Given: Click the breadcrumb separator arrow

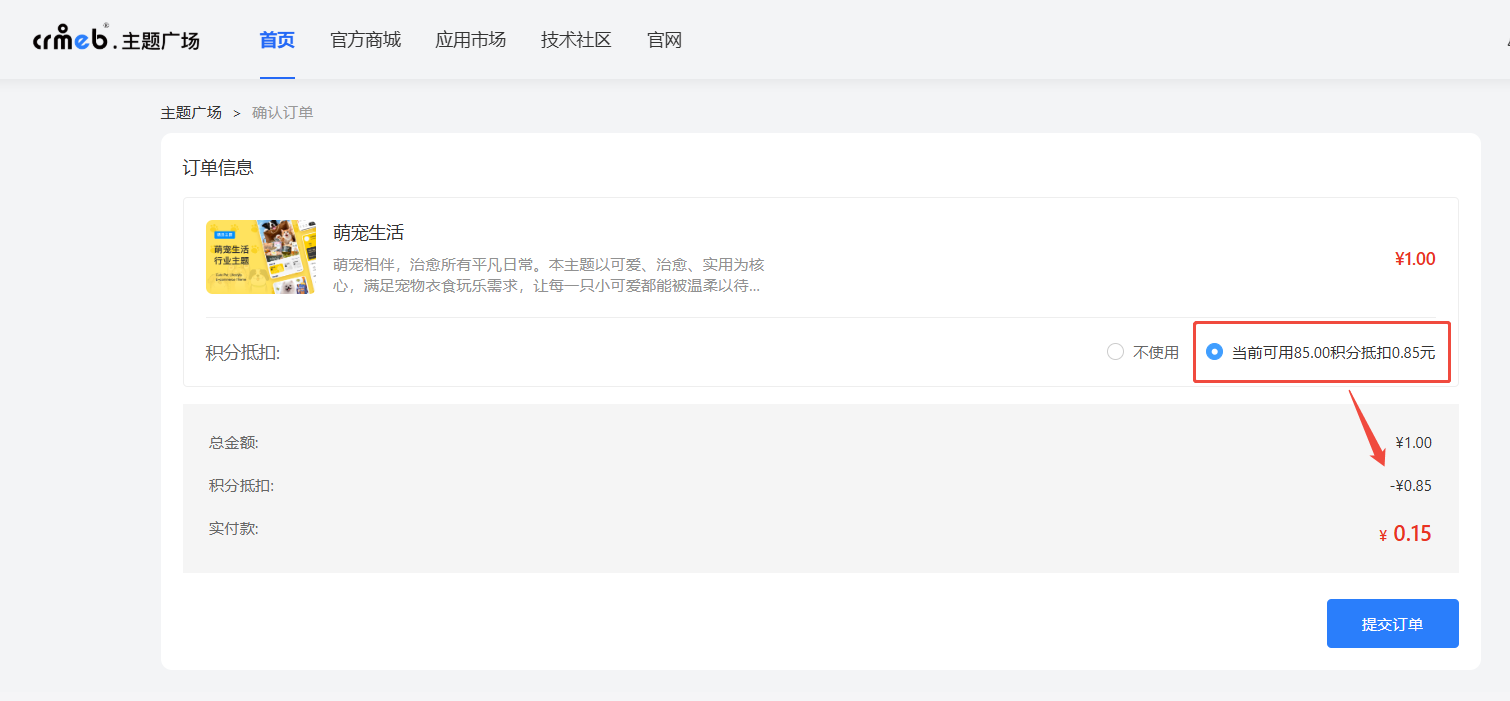Looking at the screenshot, I should click(x=237, y=113).
